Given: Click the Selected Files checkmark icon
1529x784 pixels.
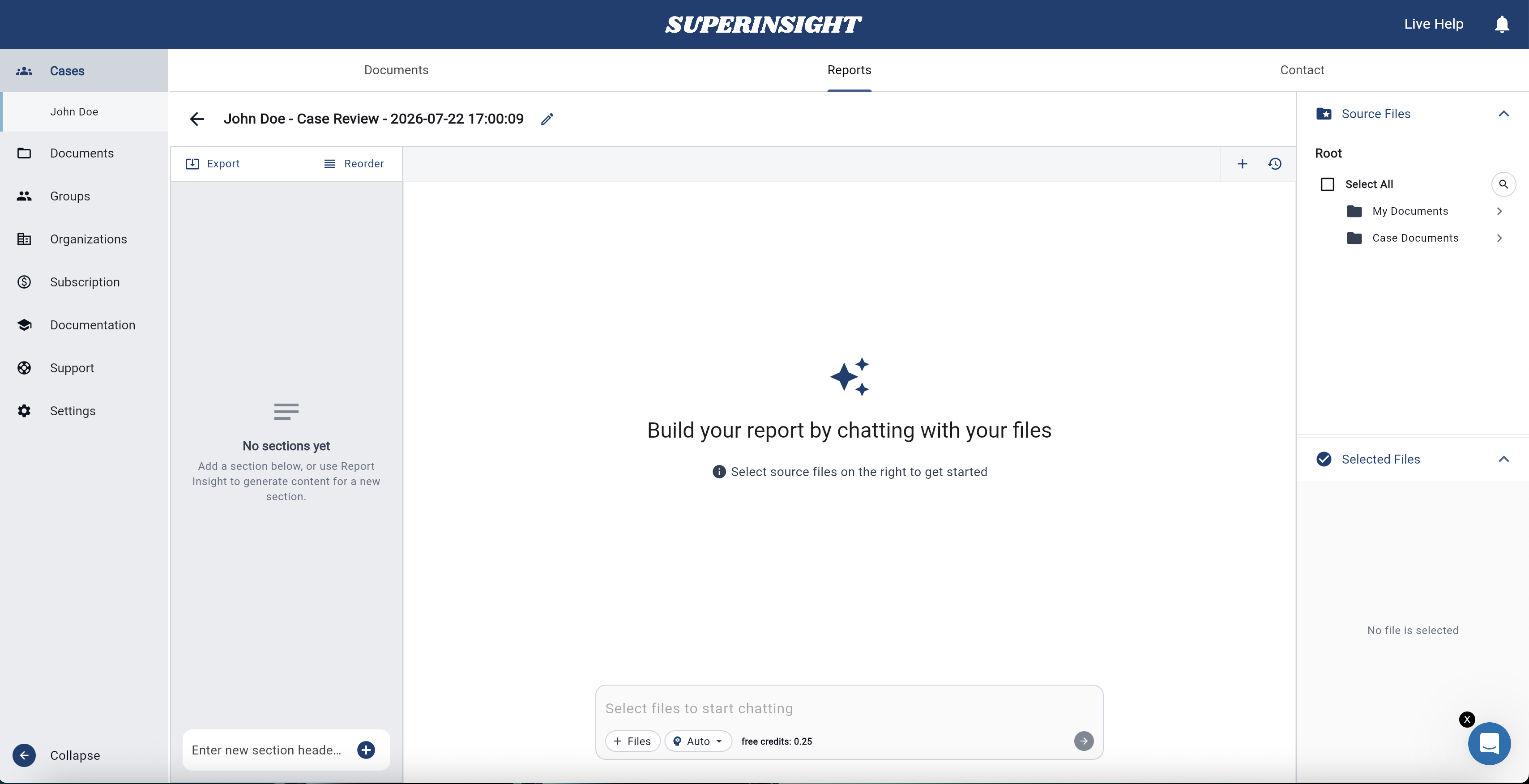Looking at the screenshot, I should click(x=1324, y=460).
